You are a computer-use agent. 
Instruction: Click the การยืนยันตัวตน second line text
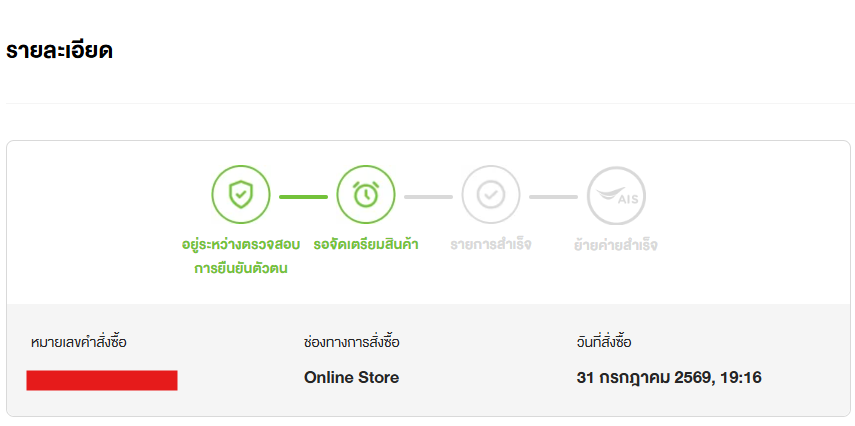(240, 269)
